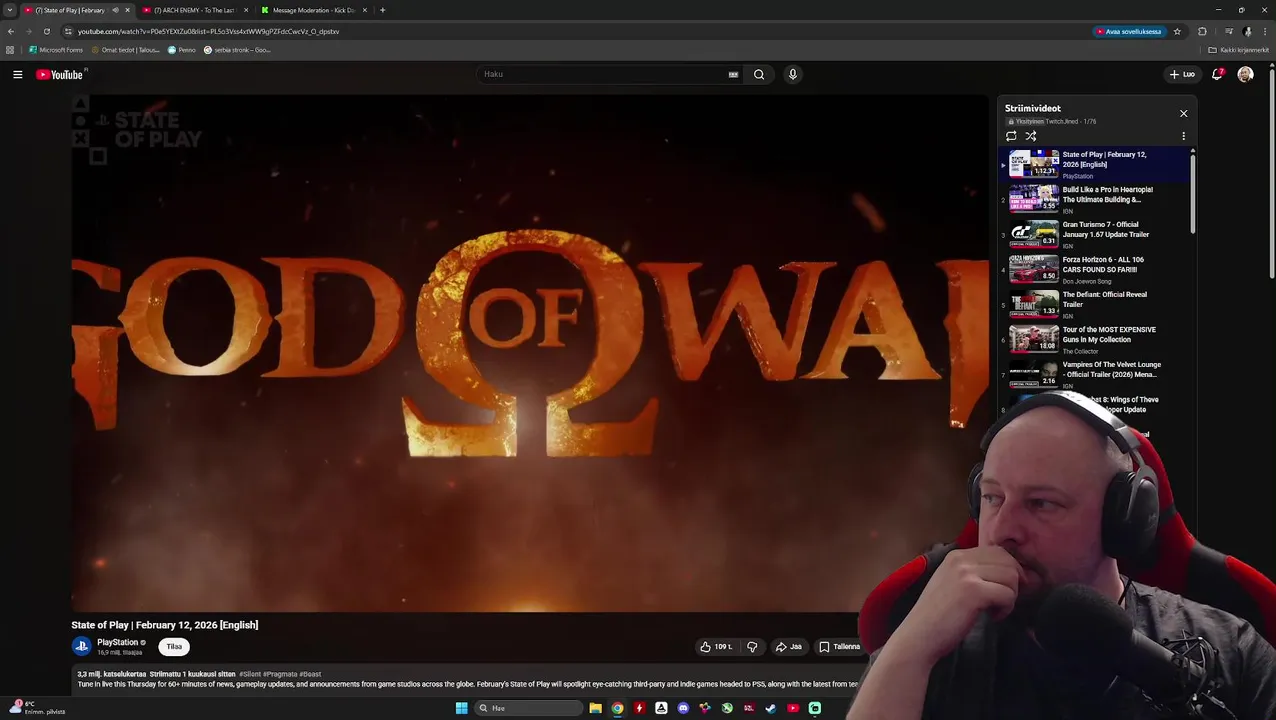1276x720 pixels.
Task: Open Kaikki kirjanmerkit bookmarks folder
Action: pos(1238,50)
